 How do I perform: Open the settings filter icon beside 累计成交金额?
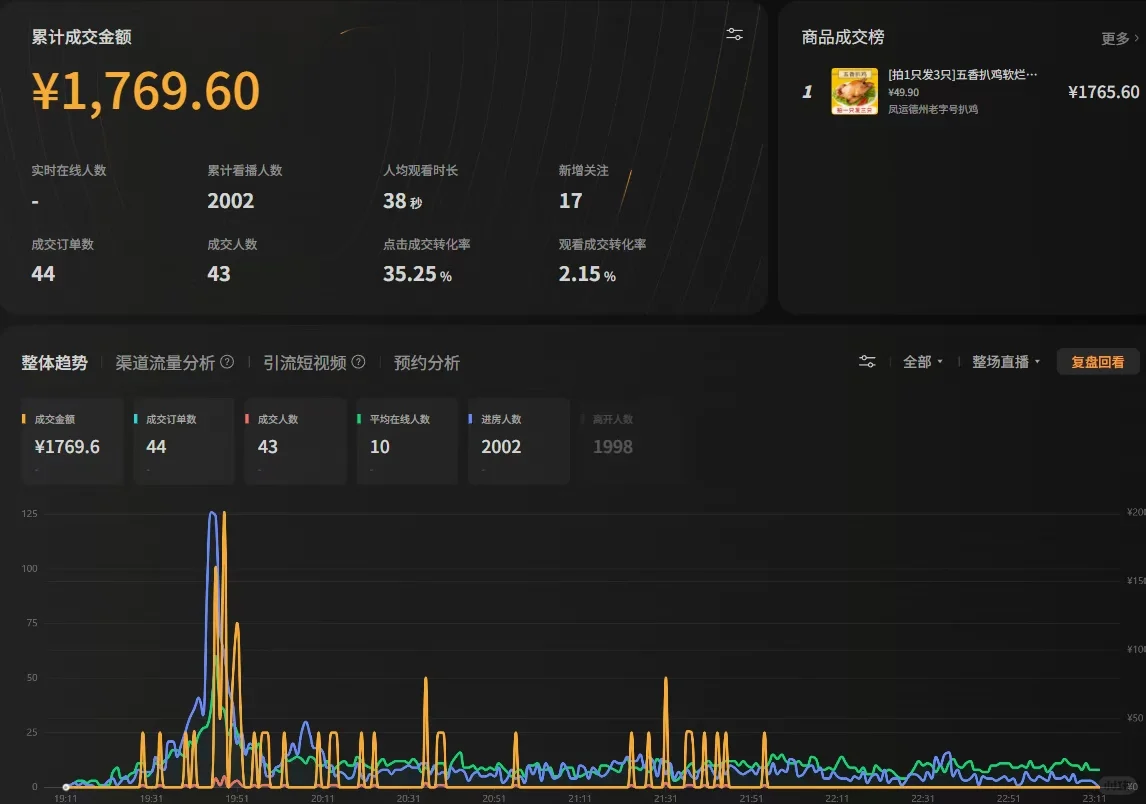(735, 34)
